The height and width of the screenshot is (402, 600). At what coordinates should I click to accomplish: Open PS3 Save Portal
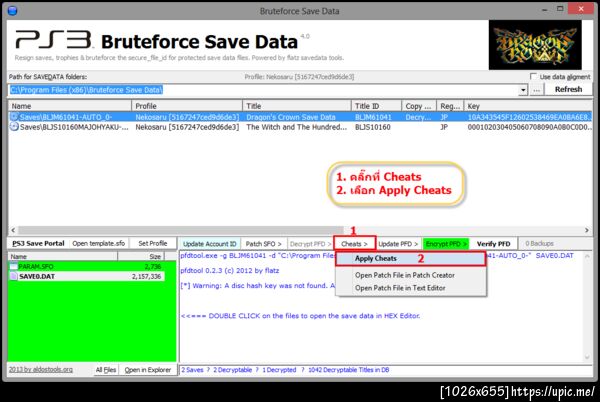tap(38, 243)
